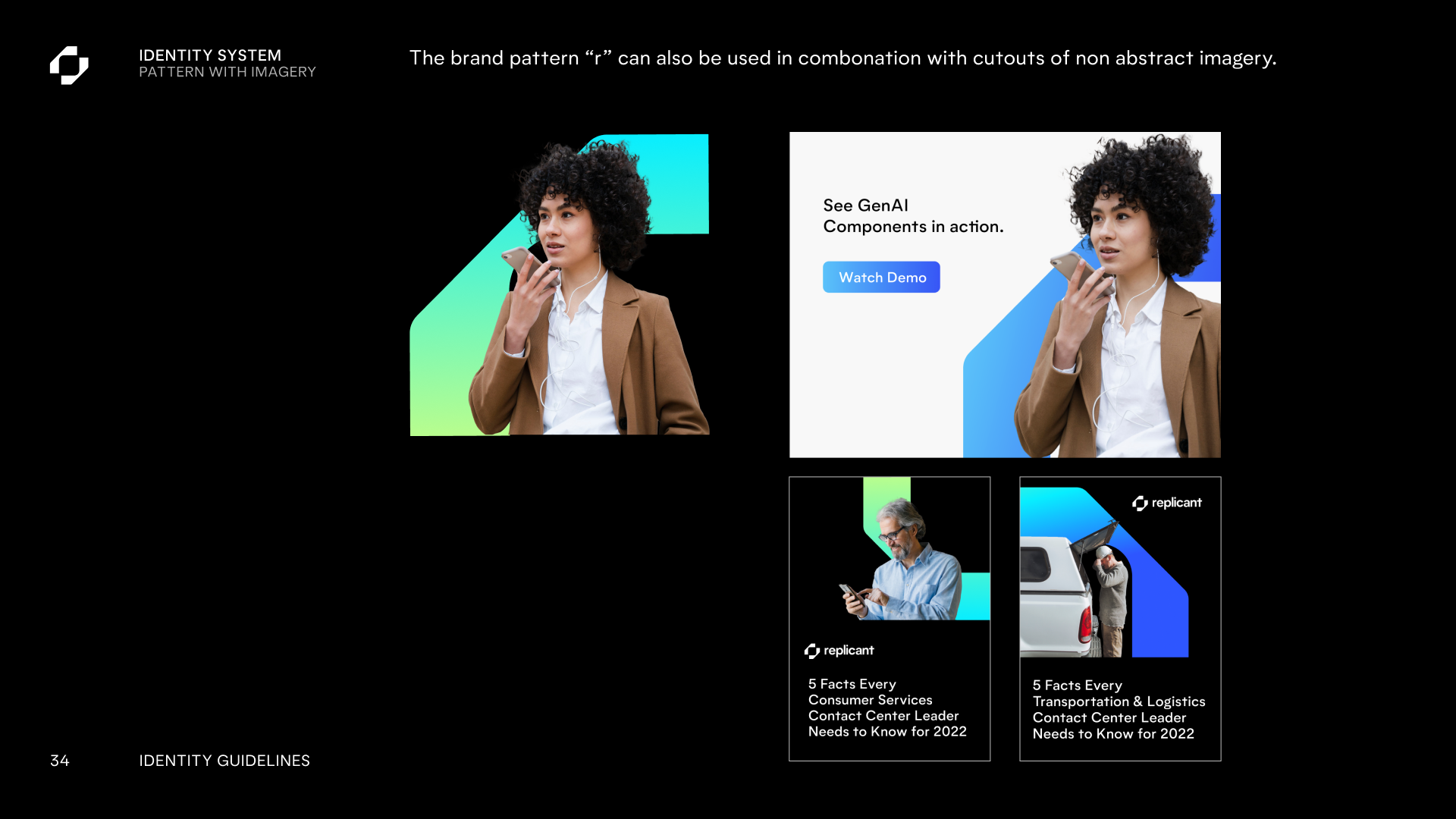Select the green gradient woman cutout image
Image resolution: width=1456 pixels, height=819 pixels.
coord(560,285)
